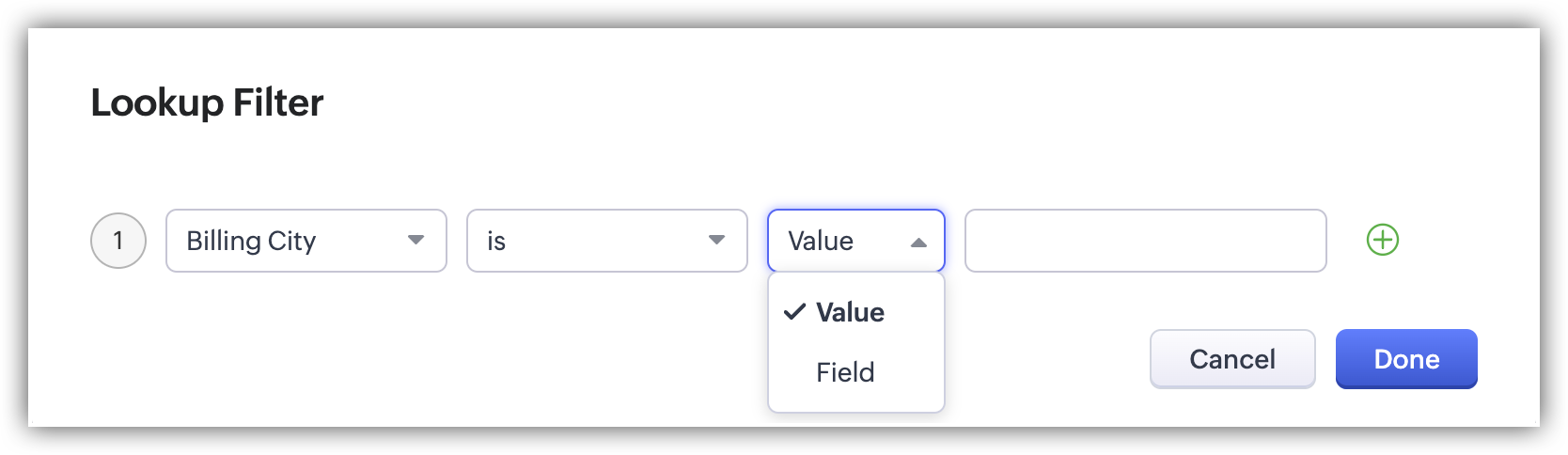The width and height of the screenshot is (1568, 455).
Task: Click the circled number 1 row badge
Action: 118,241
